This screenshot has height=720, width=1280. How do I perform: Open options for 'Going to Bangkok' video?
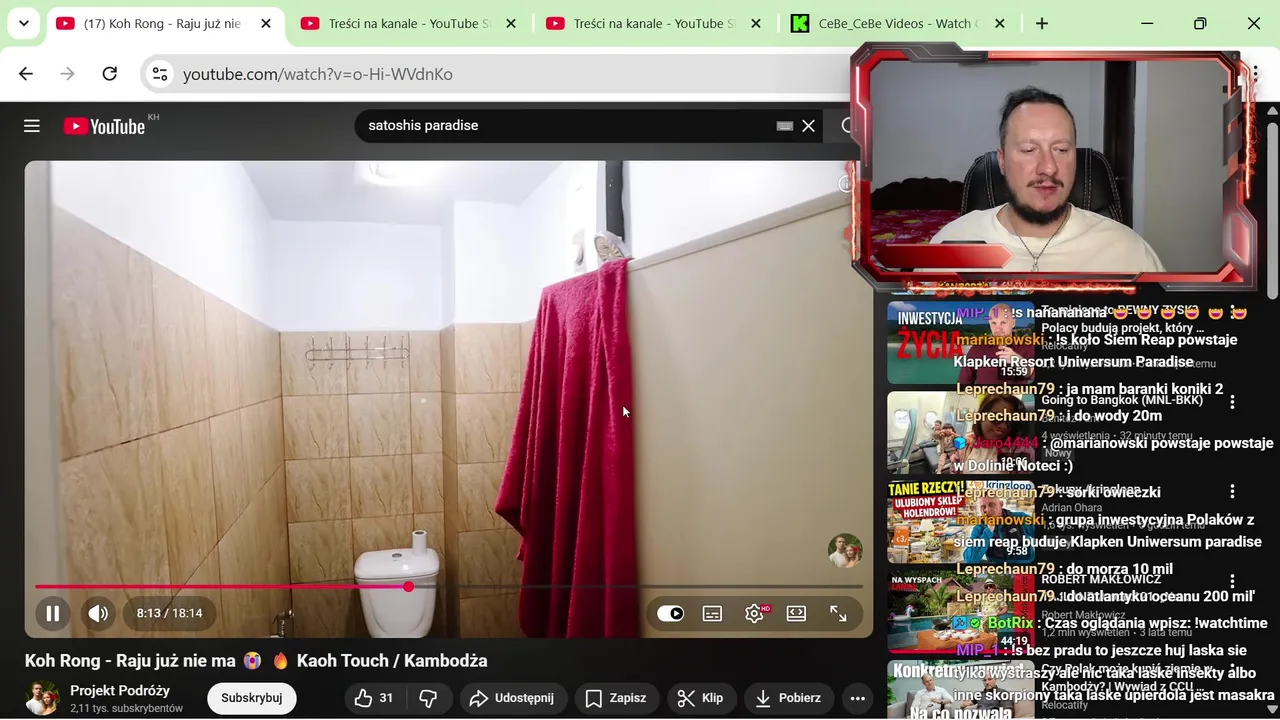coord(1232,402)
